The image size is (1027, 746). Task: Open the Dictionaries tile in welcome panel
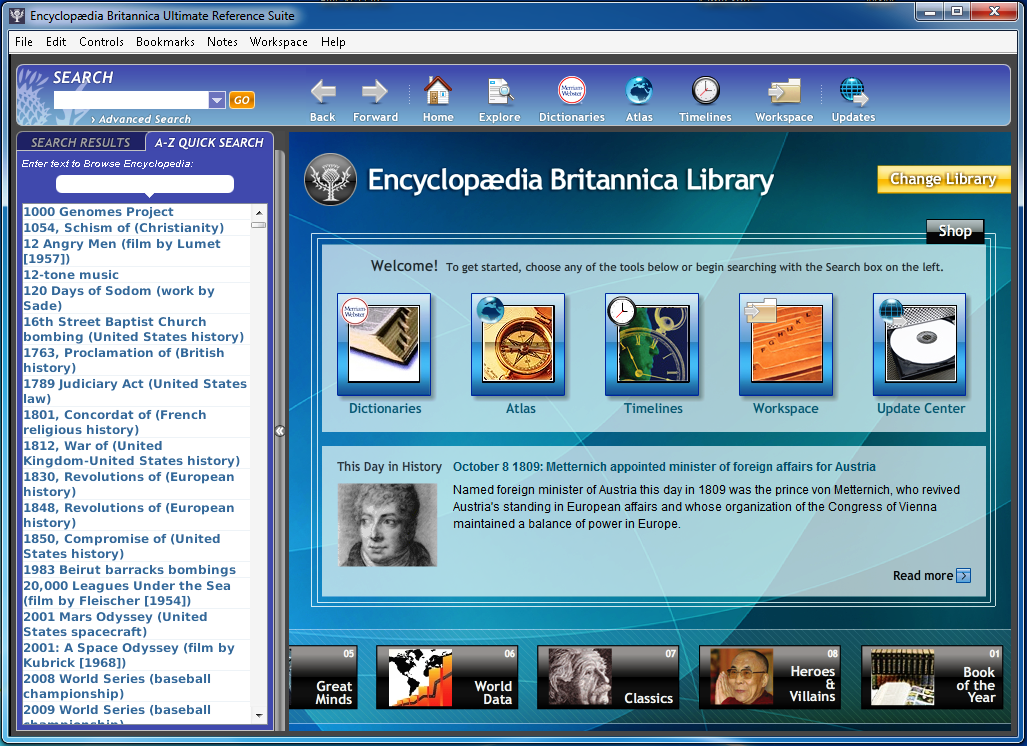pyautogui.click(x=384, y=345)
